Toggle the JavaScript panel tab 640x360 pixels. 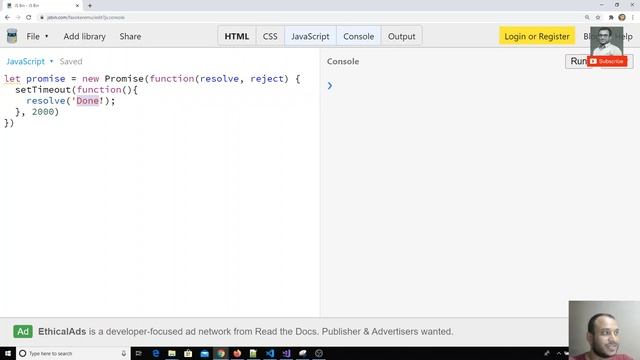(310, 36)
